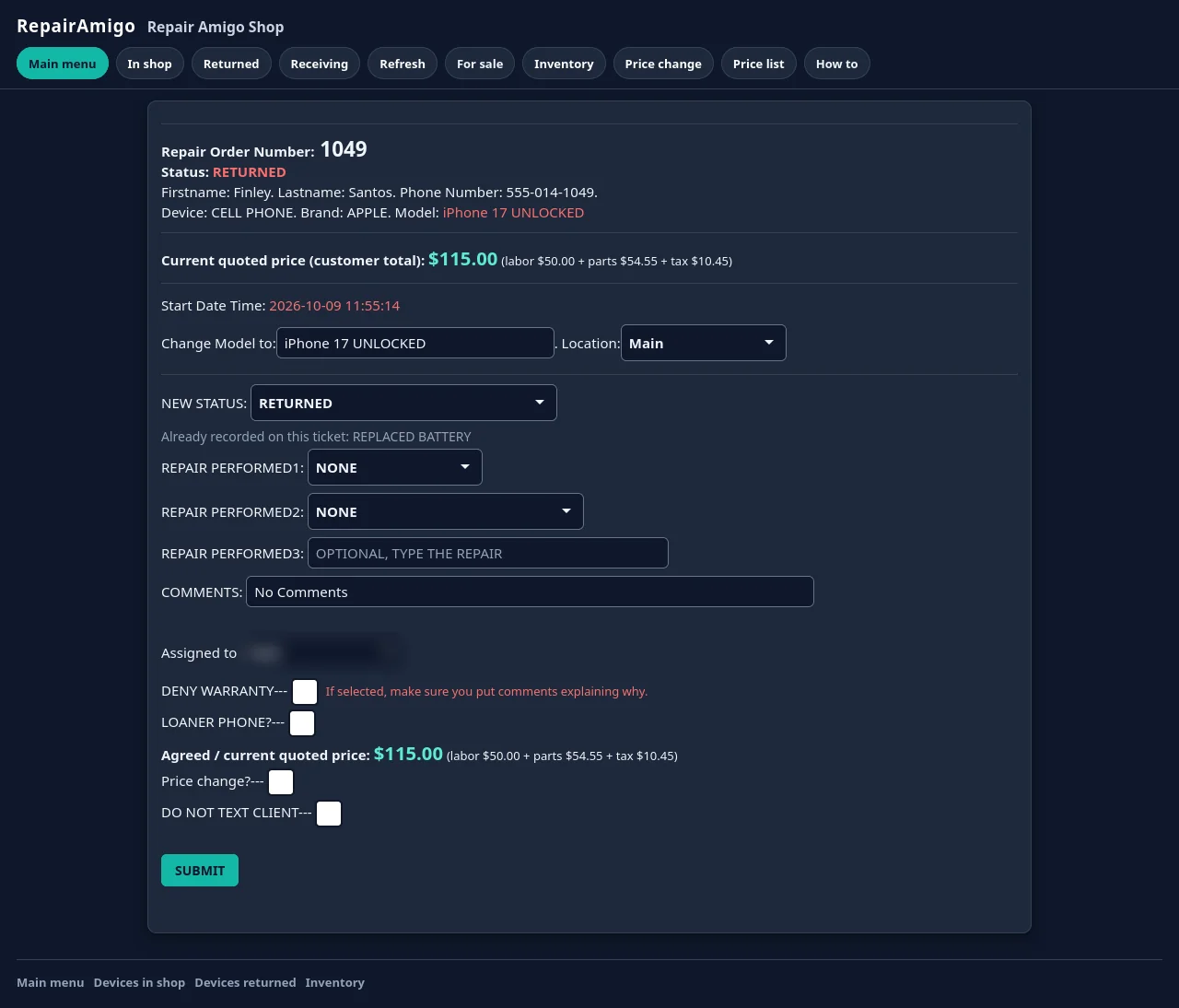Viewport: 1179px width, 1008px height.
Task: Click the footer Main menu link
Action: tap(51, 982)
